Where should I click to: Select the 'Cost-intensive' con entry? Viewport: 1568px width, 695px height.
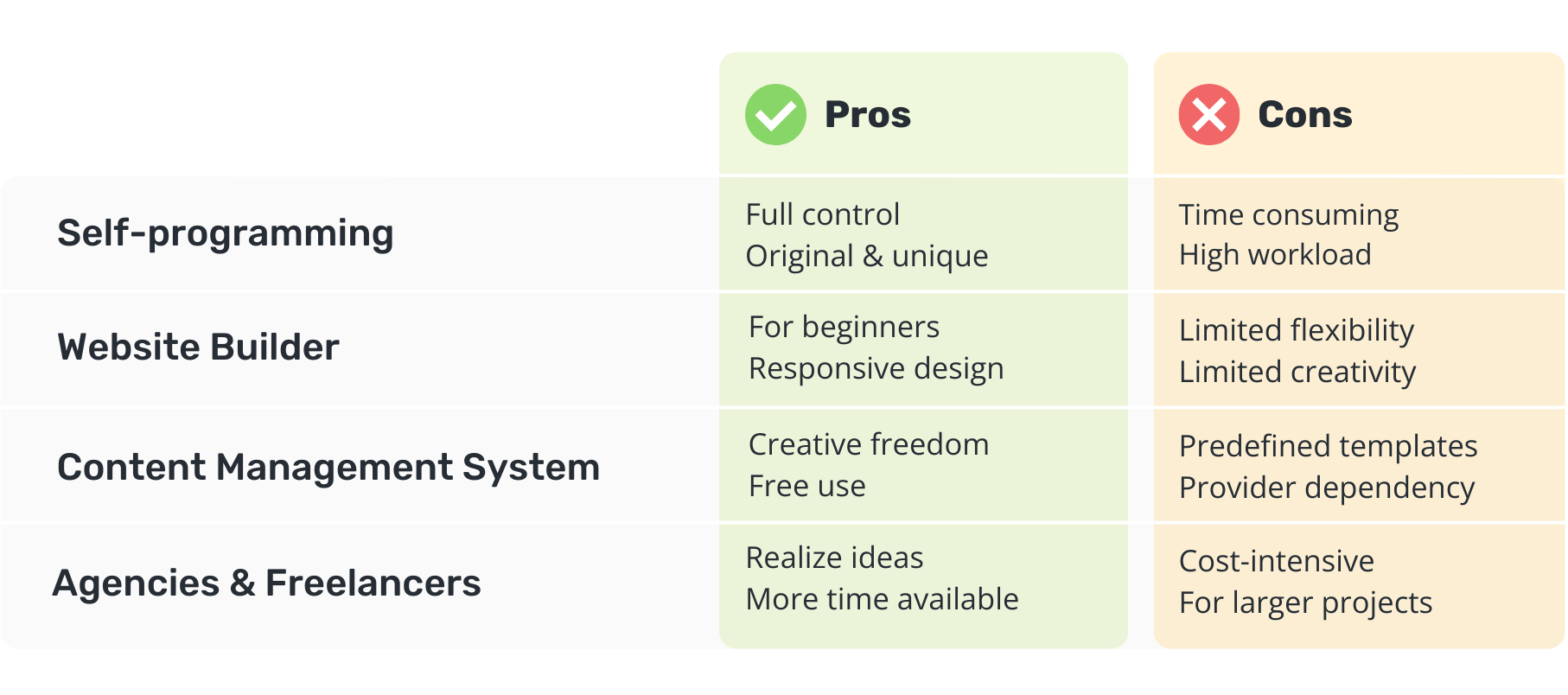click(1276, 562)
